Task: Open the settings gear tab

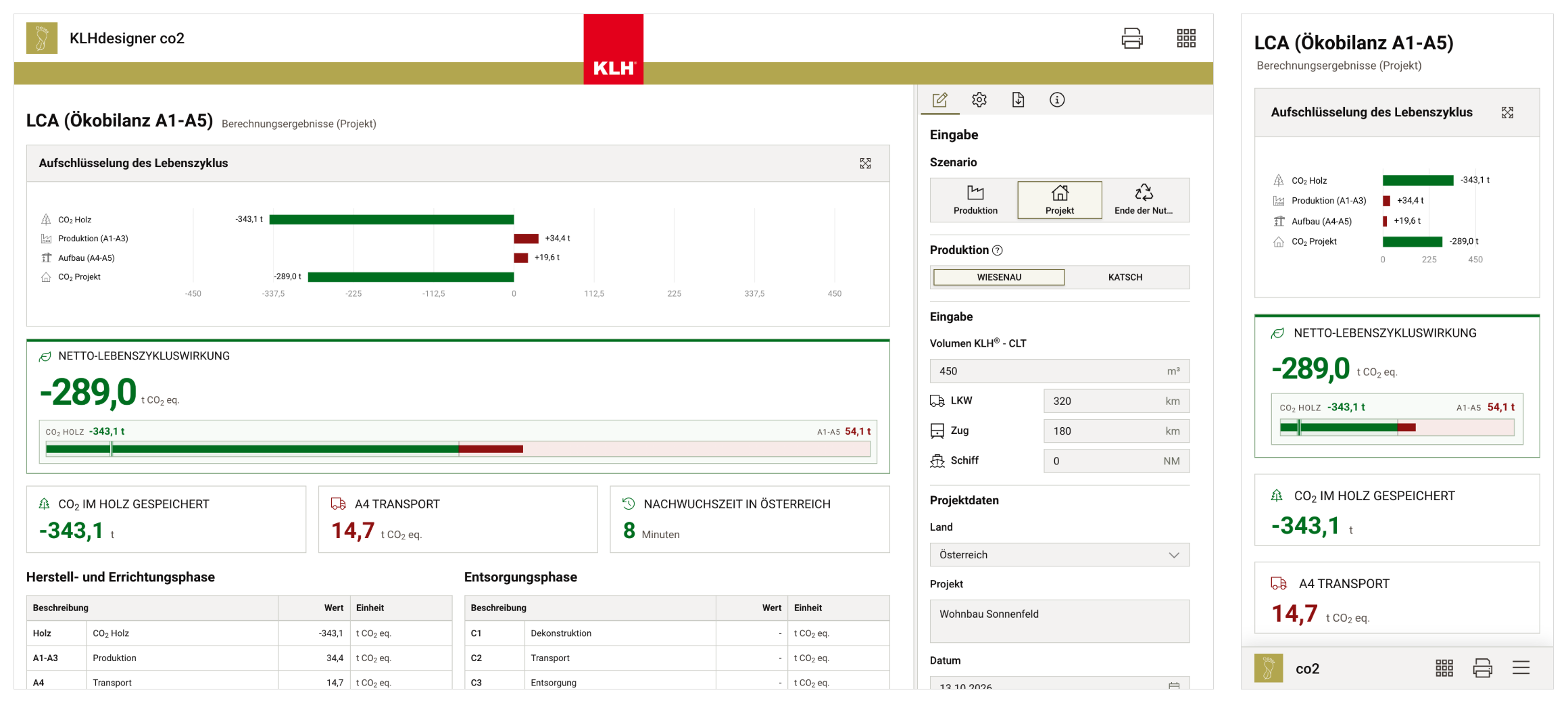Action: pos(979,100)
